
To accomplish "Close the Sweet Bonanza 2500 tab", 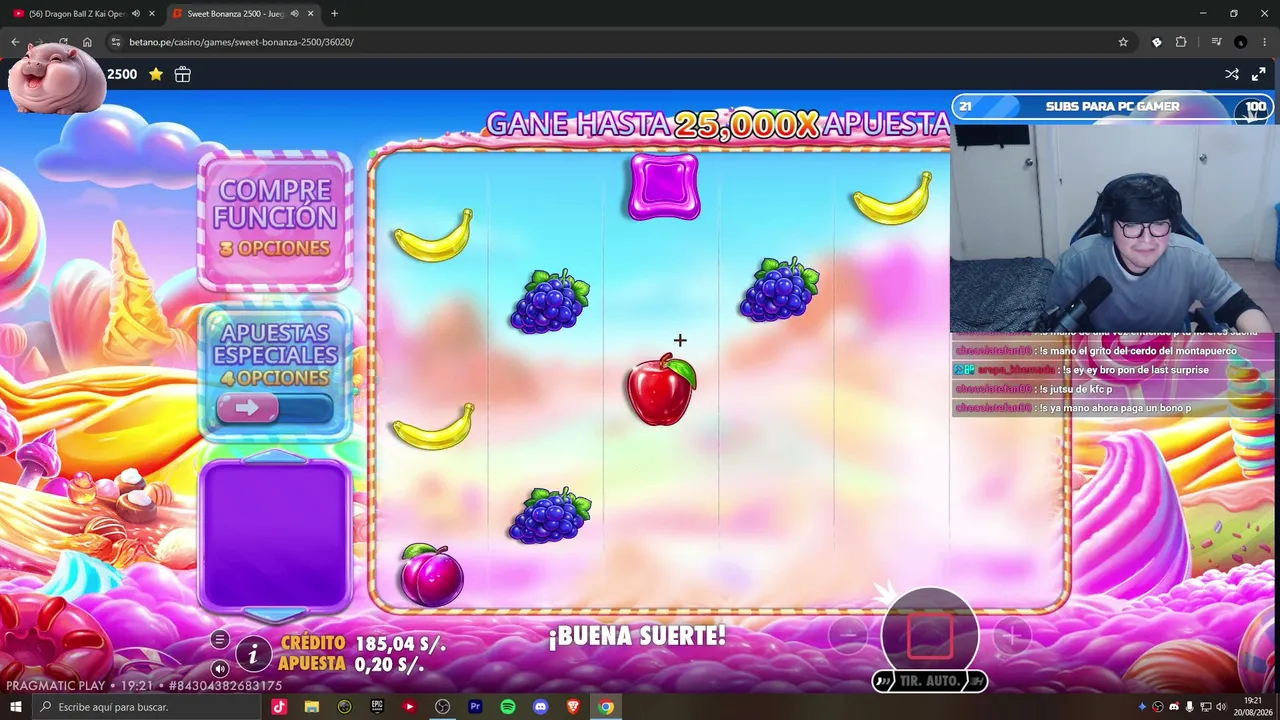I will (311, 14).
